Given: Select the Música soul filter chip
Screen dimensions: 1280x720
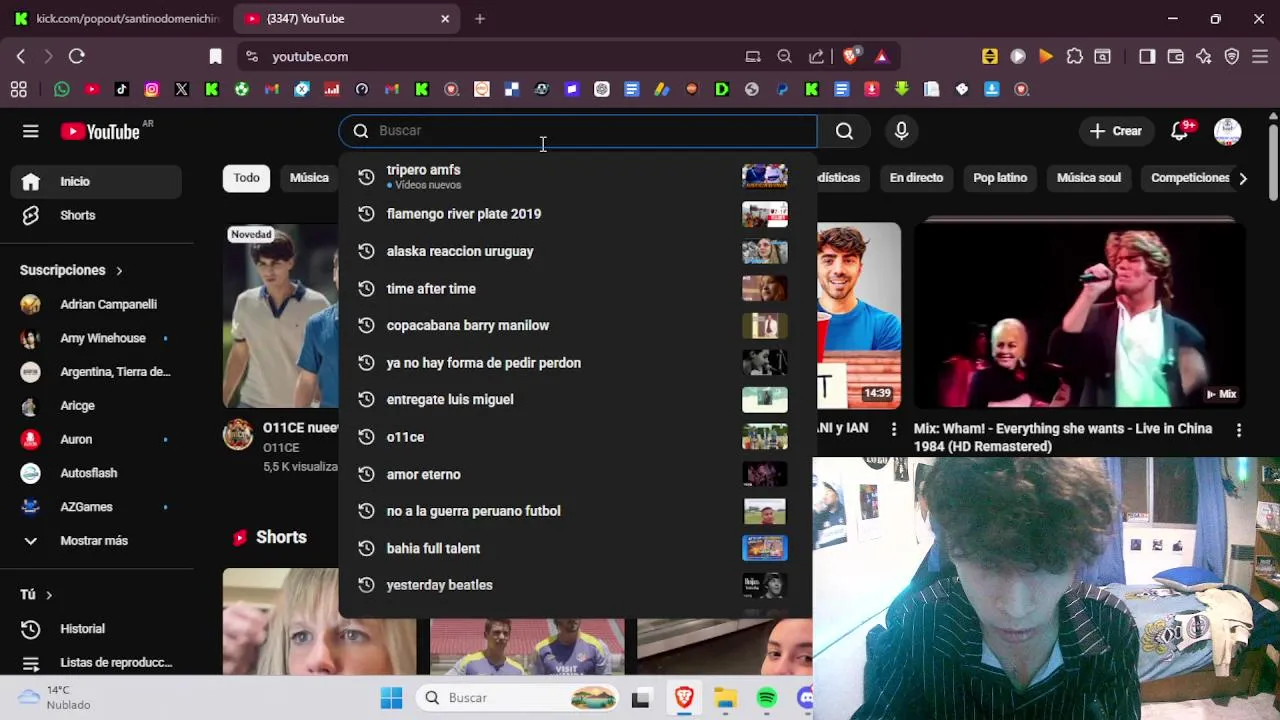Looking at the screenshot, I should click(1089, 178).
